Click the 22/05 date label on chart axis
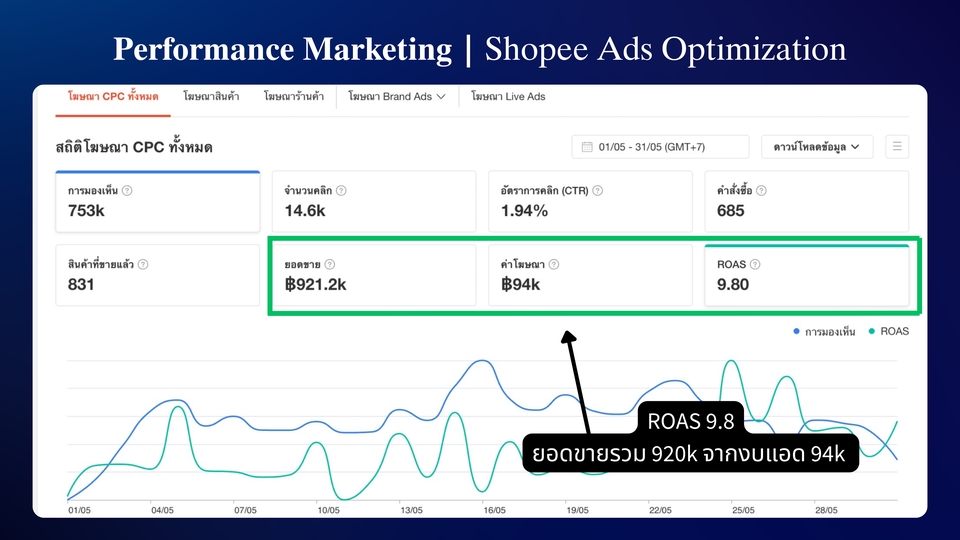Viewport: 960px width, 540px height. click(x=660, y=510)
